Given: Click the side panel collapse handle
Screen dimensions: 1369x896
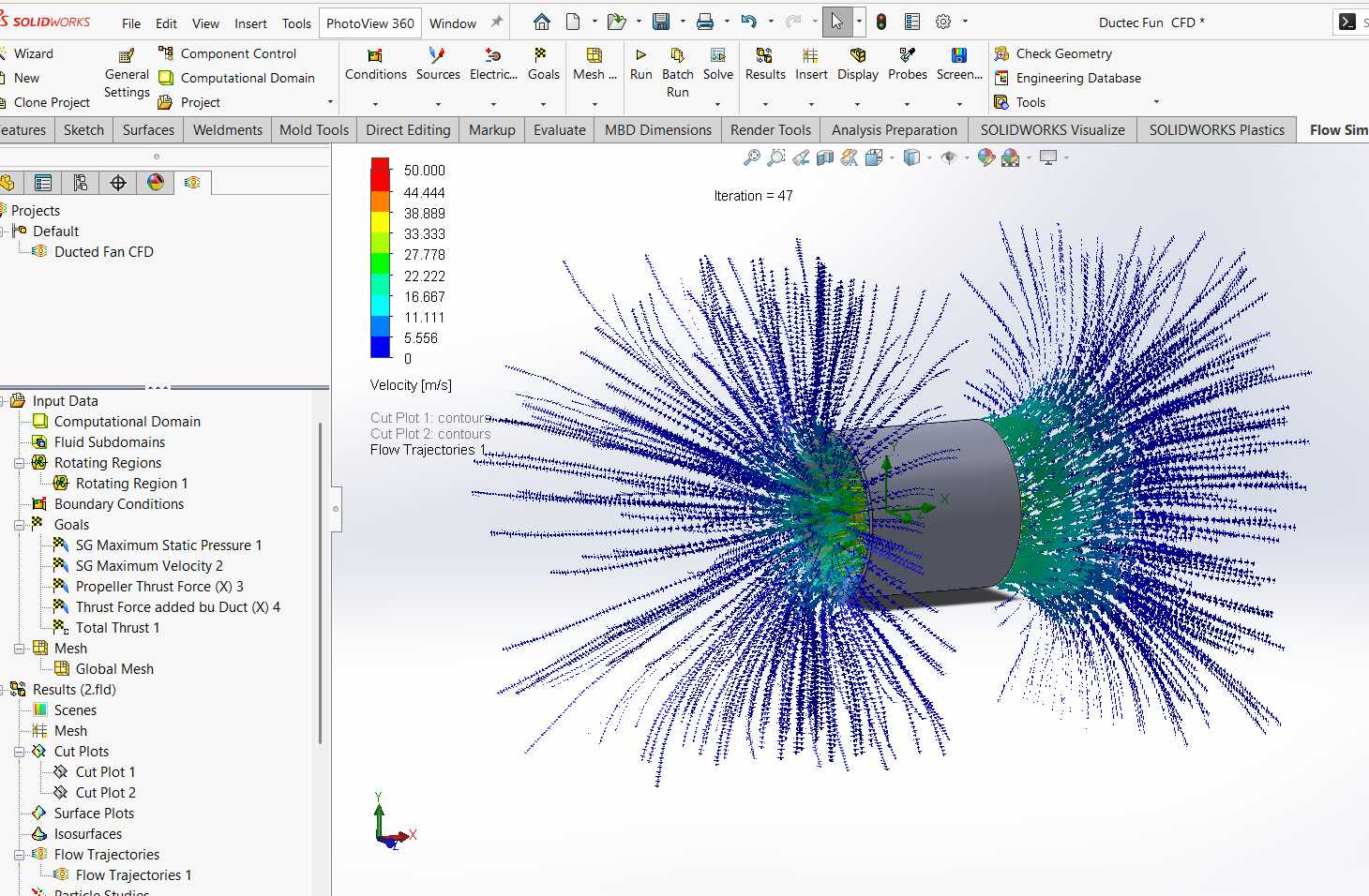Looking at the screenshot, I should click(336, 509).
